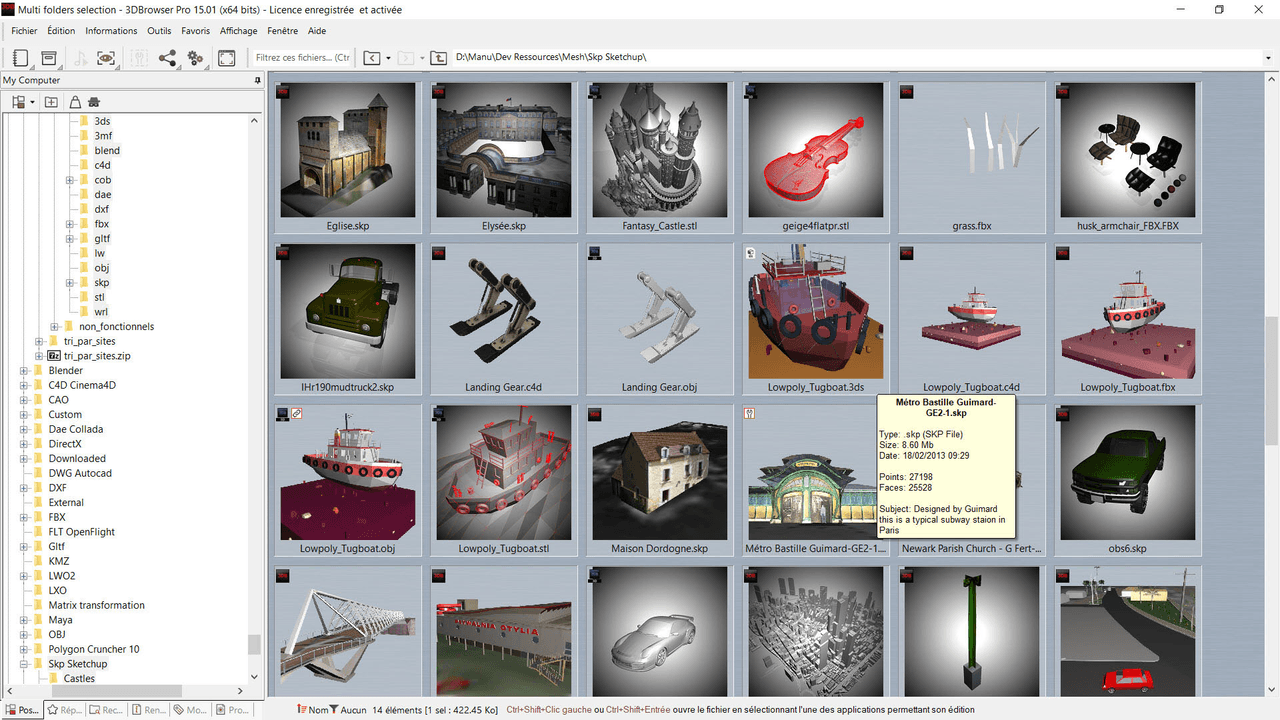The image size is (1280, 720).
Task: Expand the fbx folder node
Action: (x=70, y=224)
